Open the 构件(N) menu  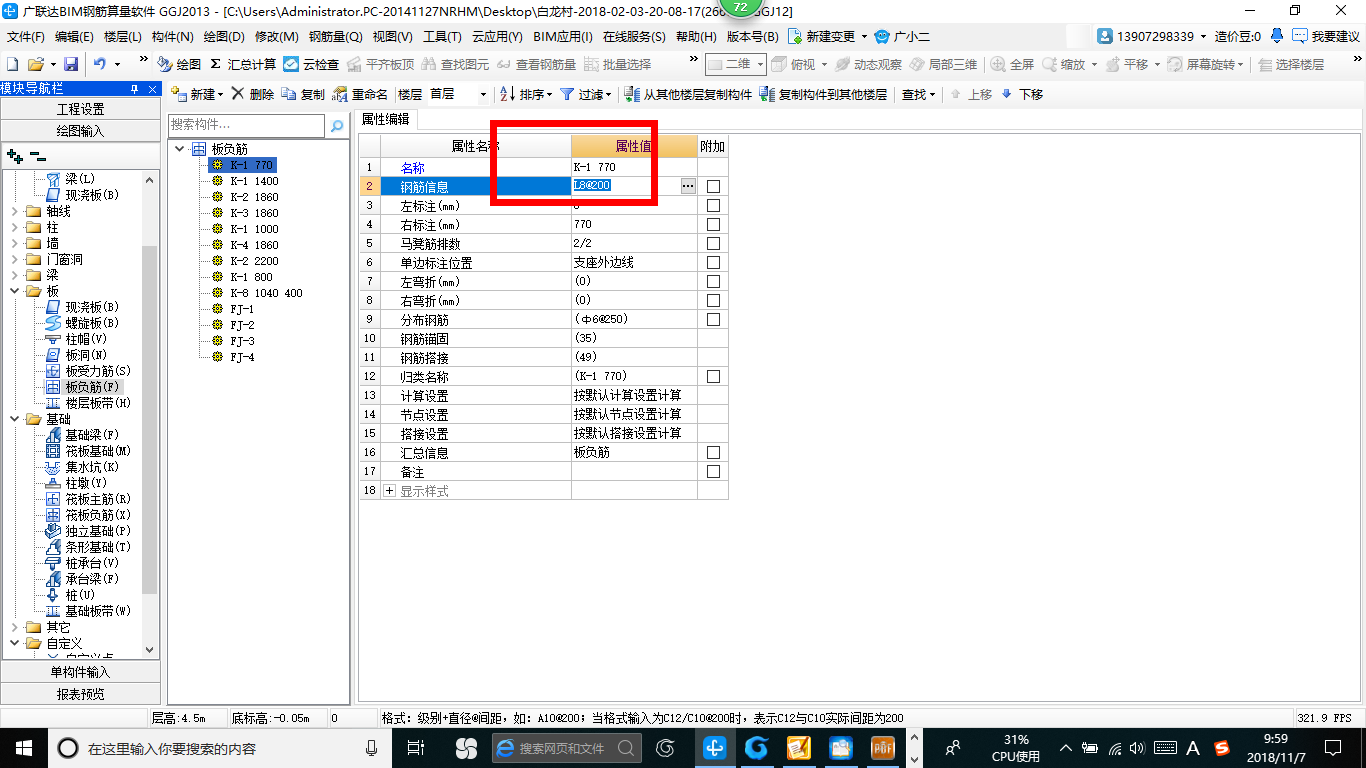click(x=172, y=36)
